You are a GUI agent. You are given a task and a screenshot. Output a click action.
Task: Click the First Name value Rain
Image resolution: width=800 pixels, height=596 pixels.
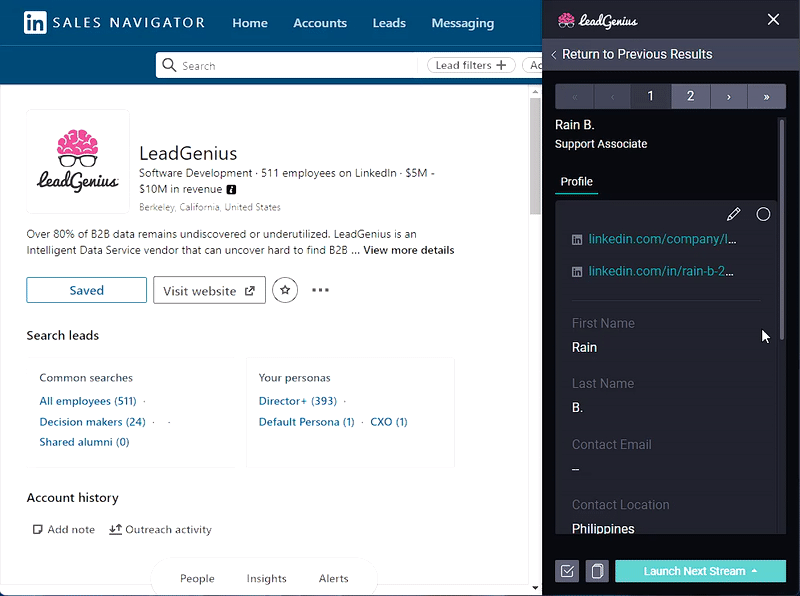click(x=584, y=347)
